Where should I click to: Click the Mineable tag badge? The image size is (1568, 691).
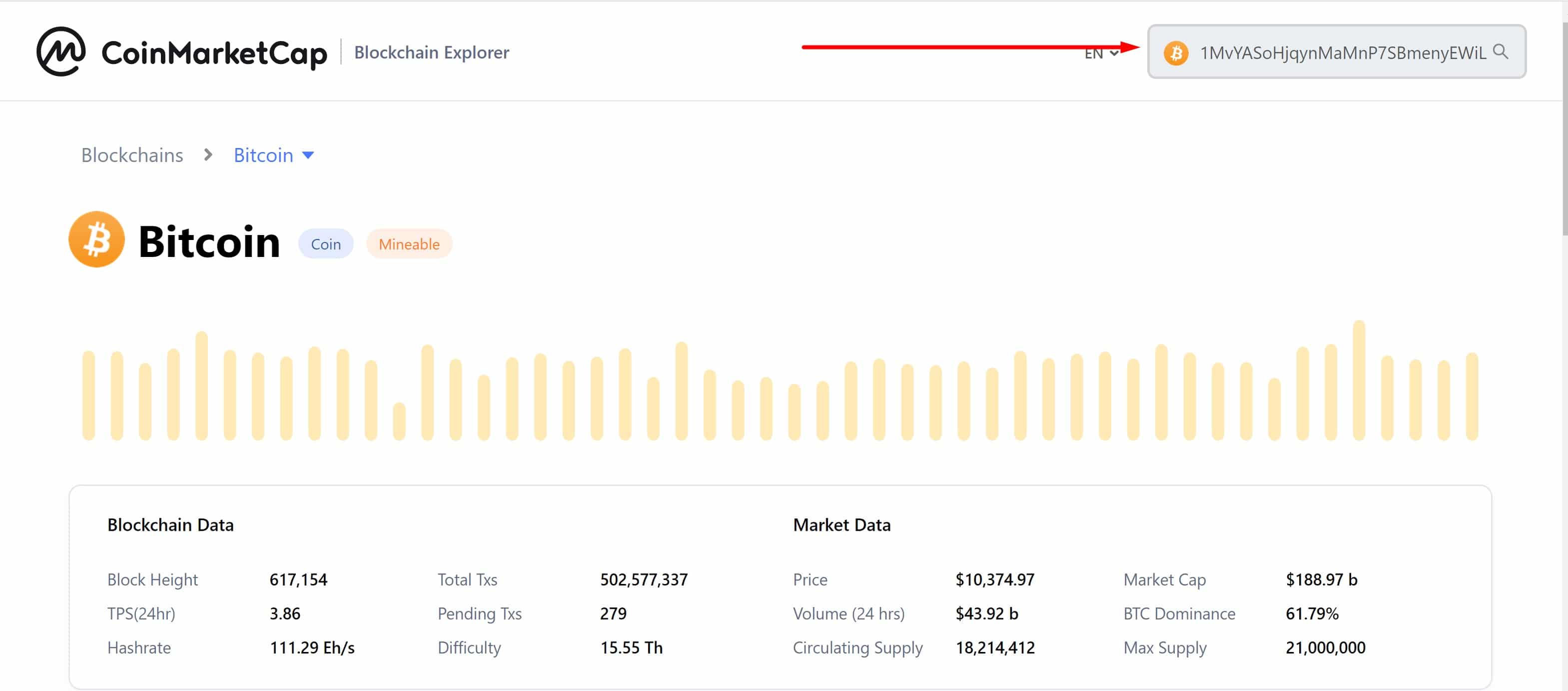tap(408, 243)
